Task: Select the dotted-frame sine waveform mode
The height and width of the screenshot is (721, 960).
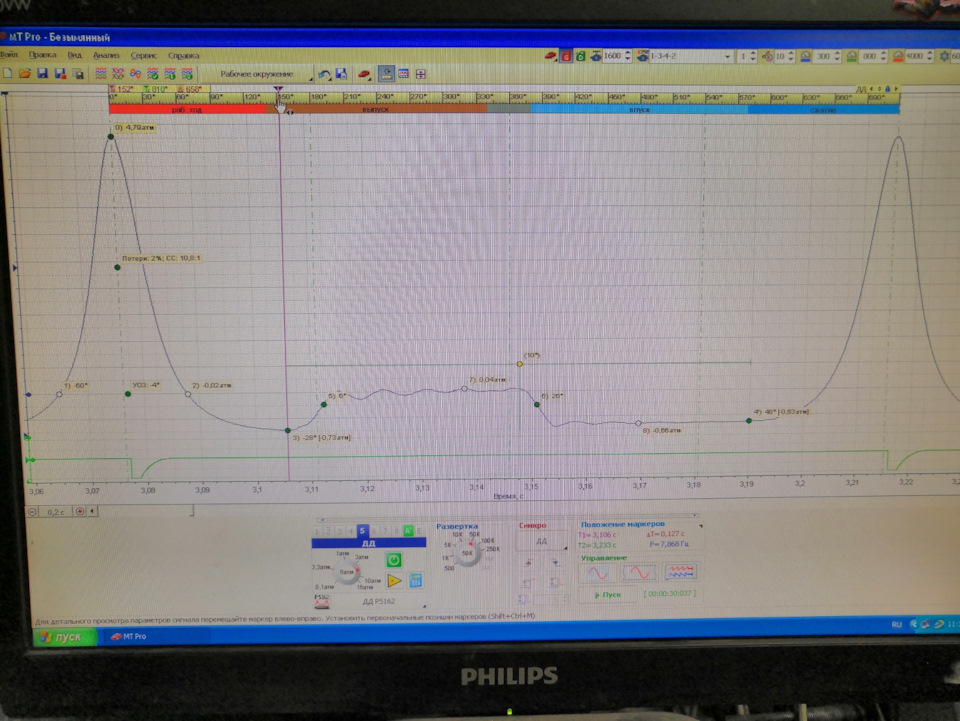Action: [x=639, y=573]
